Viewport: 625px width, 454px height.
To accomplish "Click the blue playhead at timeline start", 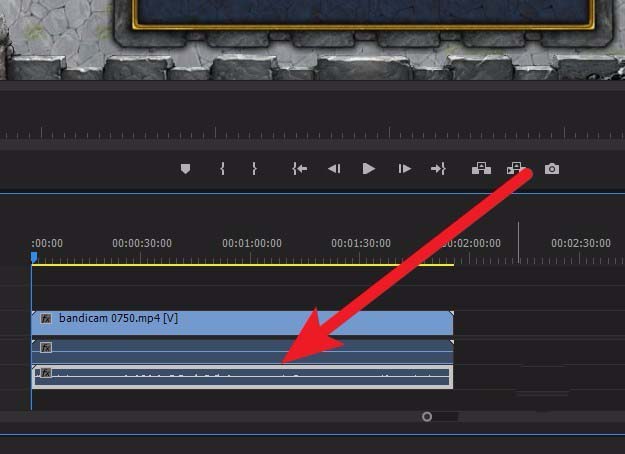I will (x=33, y=257).
